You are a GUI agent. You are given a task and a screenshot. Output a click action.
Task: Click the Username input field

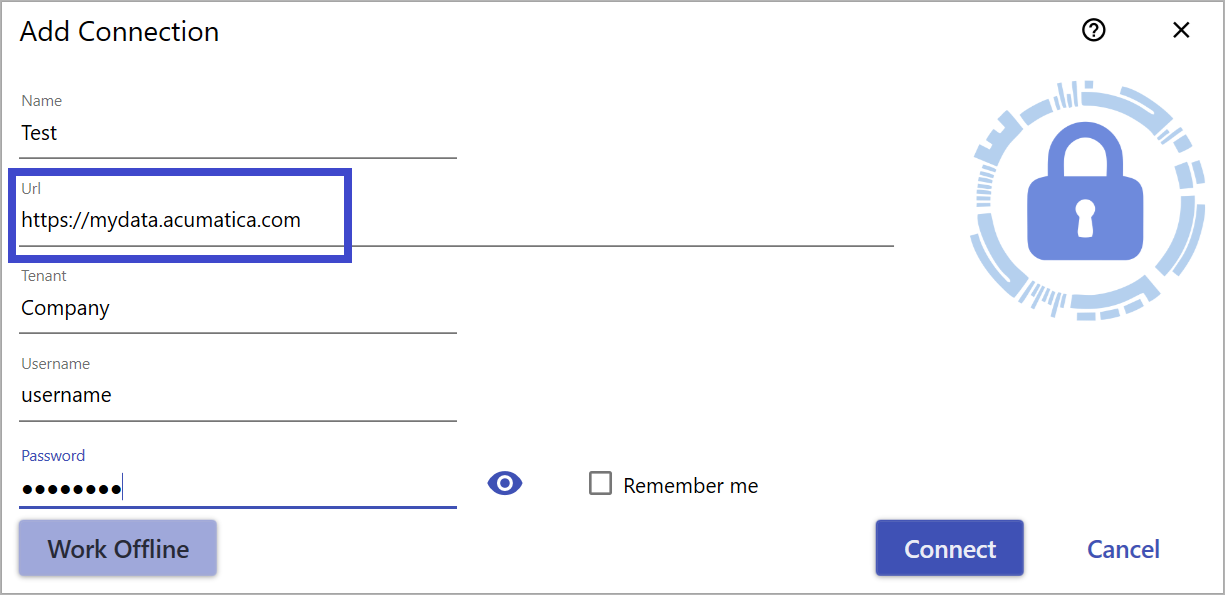pos(238,395)
